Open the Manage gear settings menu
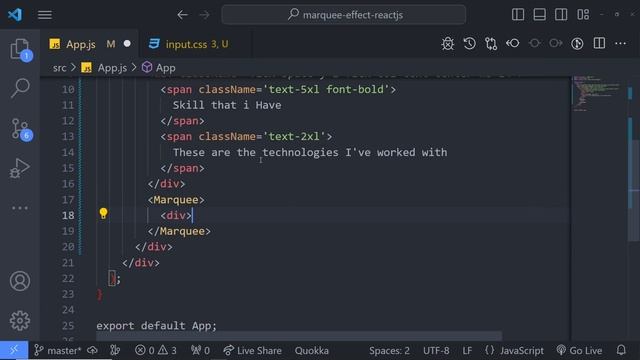640x360 pixels. pos(20,320)
